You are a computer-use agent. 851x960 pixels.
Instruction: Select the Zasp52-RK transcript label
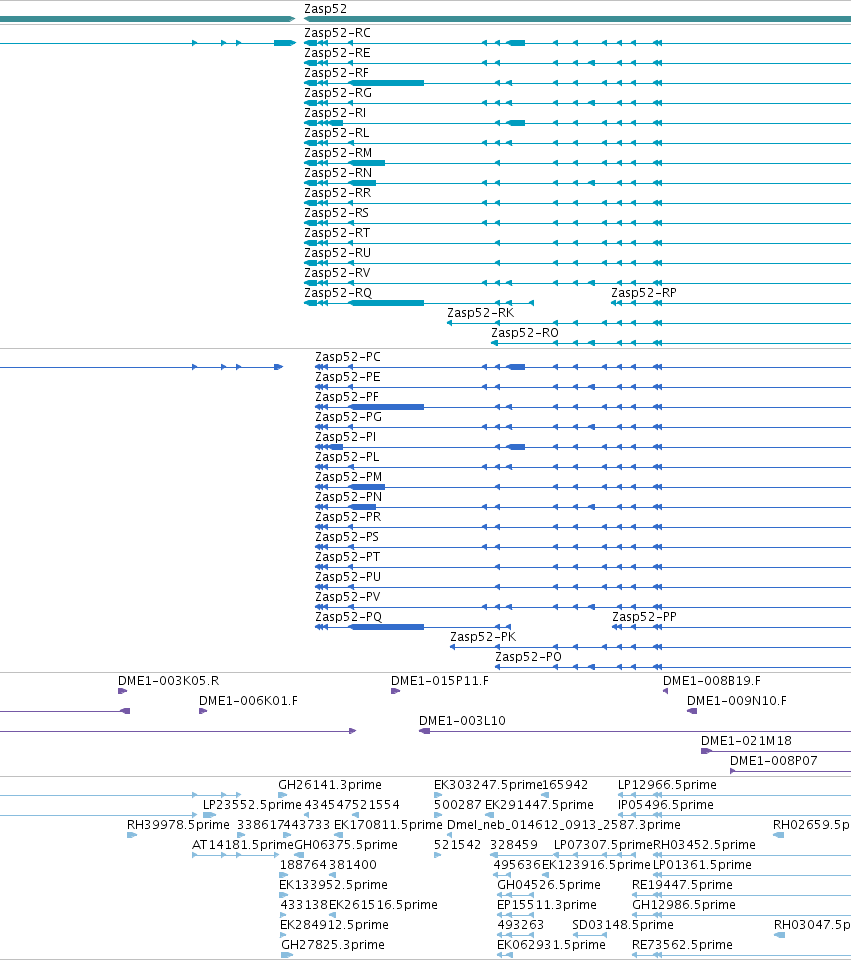(x=481, y=313)
